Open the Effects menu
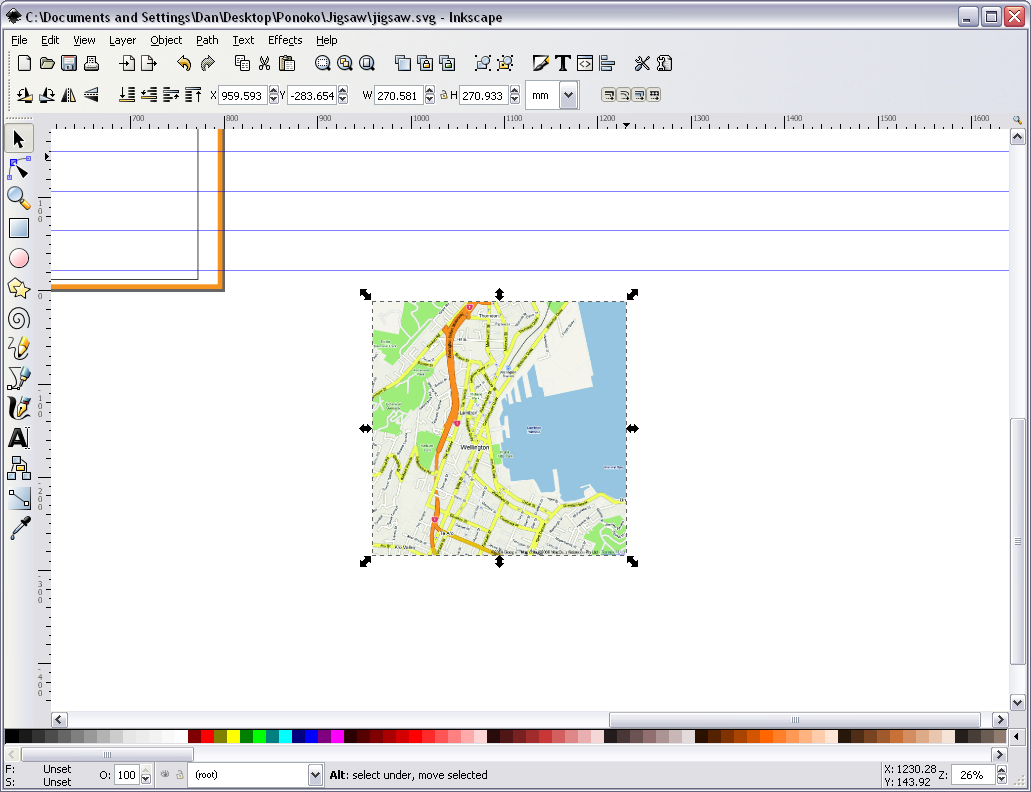 (x=285, y=40)
